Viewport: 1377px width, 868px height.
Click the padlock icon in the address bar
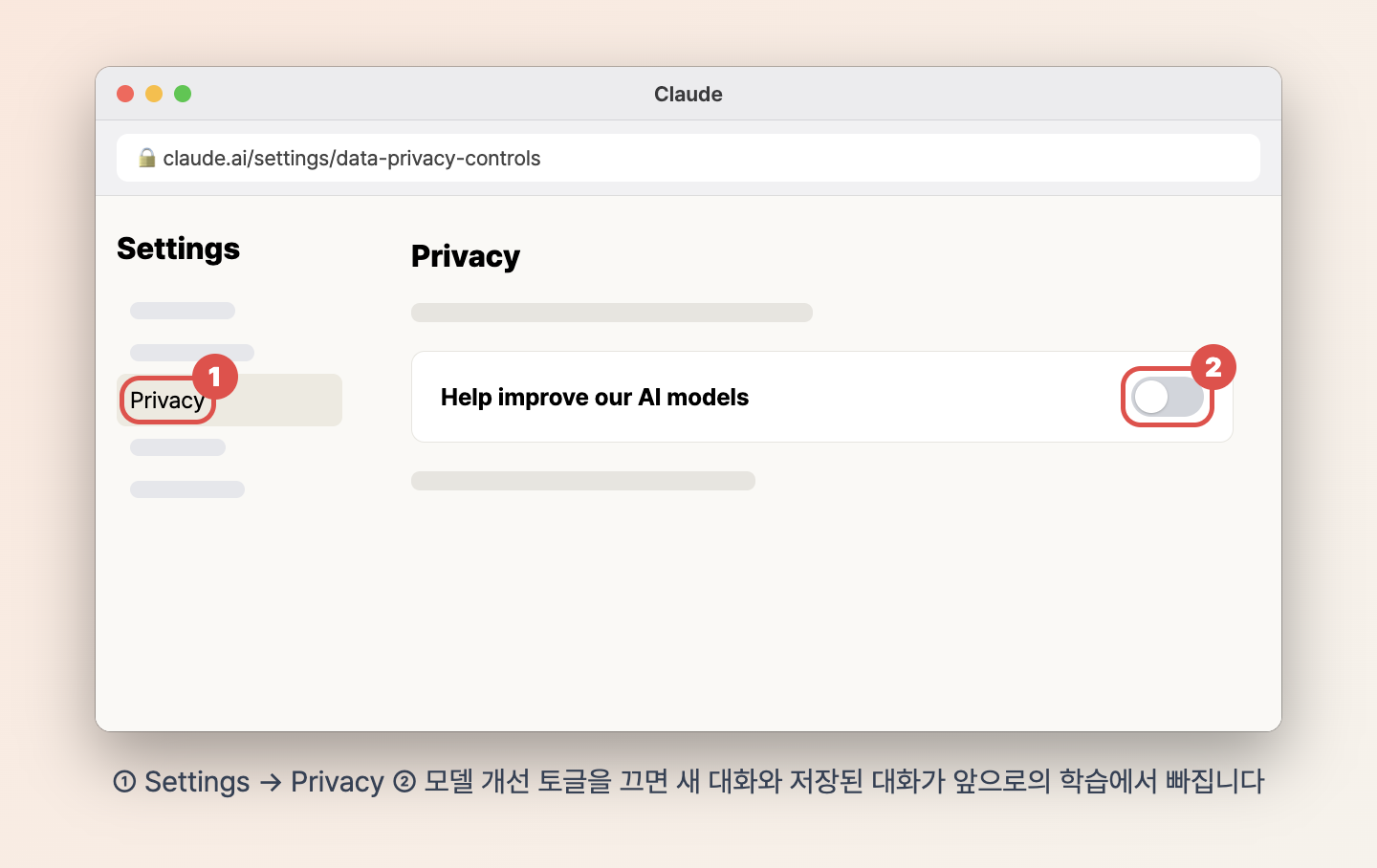146,158
